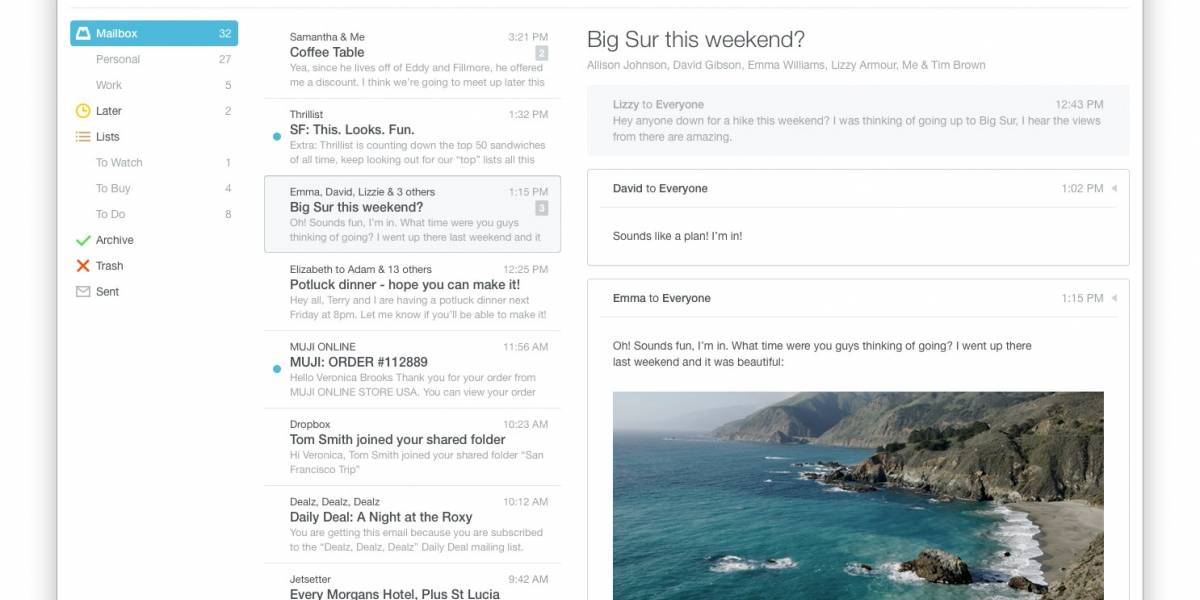Viewport: 1200px width, 600px height.
Task: Click message count badge on Coffee Table
Action: tap(541, 53)
